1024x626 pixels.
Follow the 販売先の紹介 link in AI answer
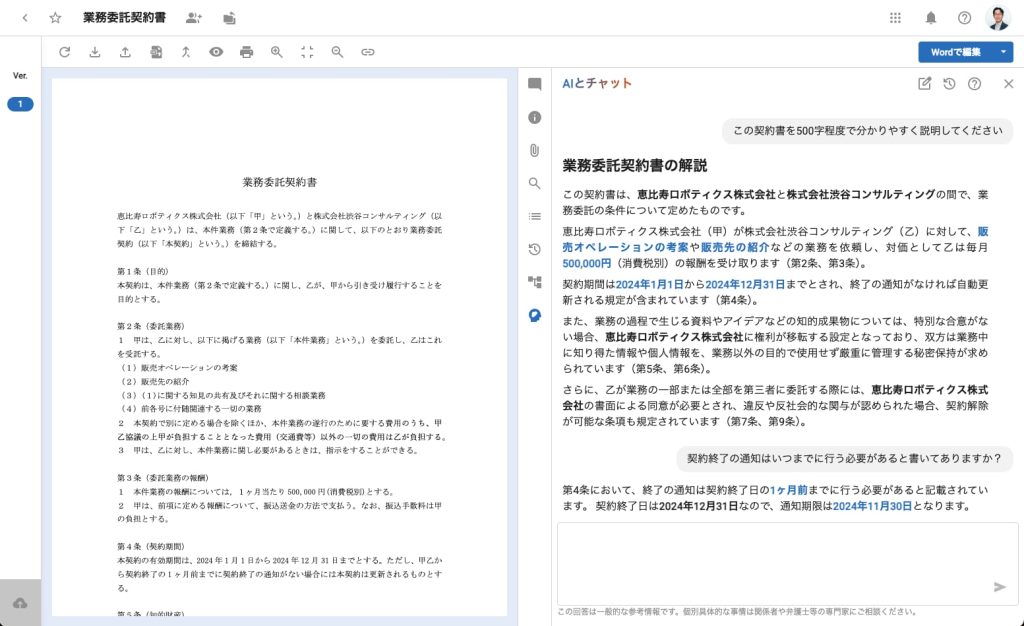(735, 247)
